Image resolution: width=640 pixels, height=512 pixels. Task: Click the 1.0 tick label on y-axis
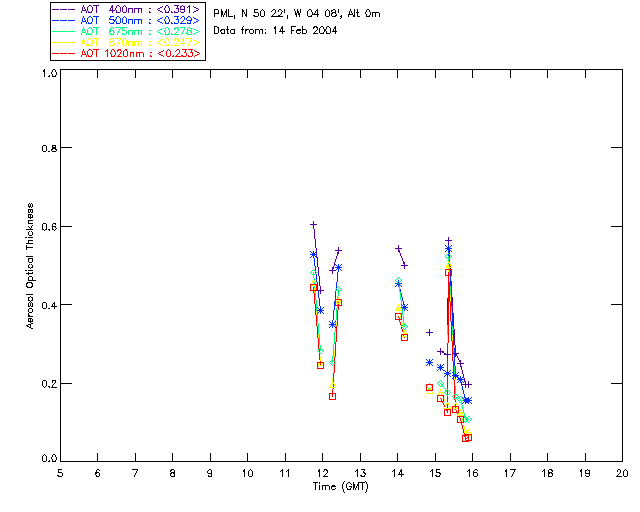(x=48, y=74)
